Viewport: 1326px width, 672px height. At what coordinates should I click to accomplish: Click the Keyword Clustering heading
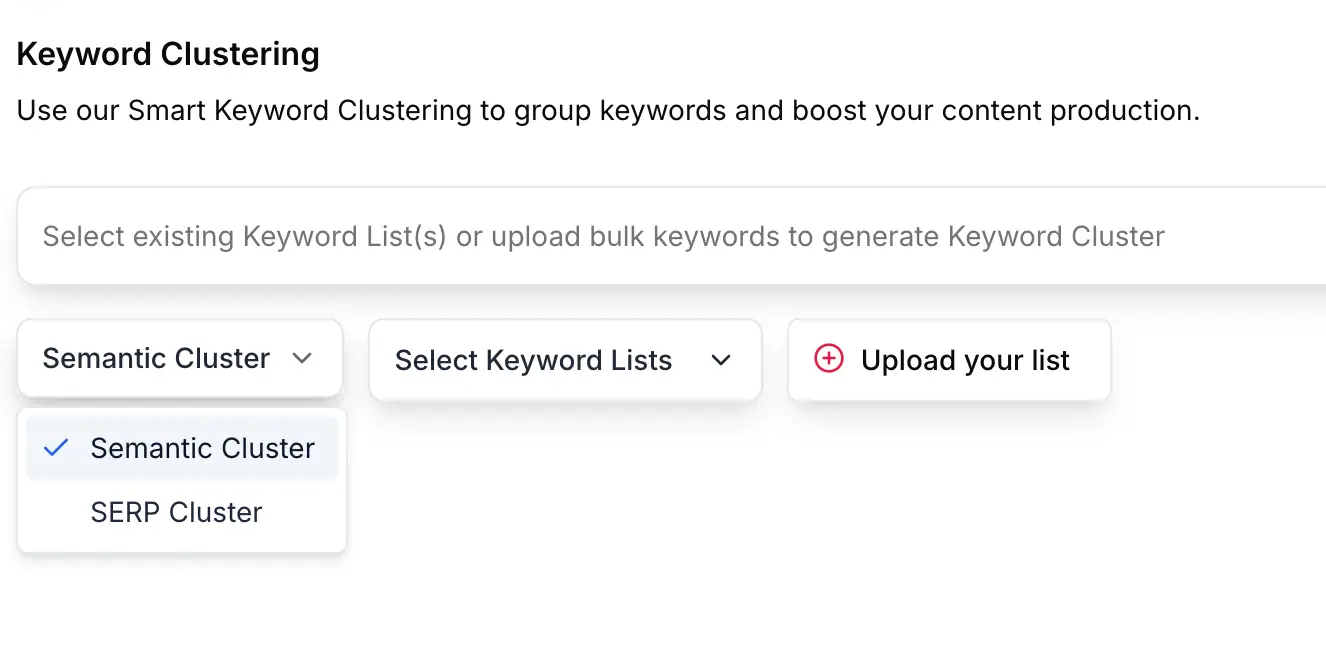[167, 54]
